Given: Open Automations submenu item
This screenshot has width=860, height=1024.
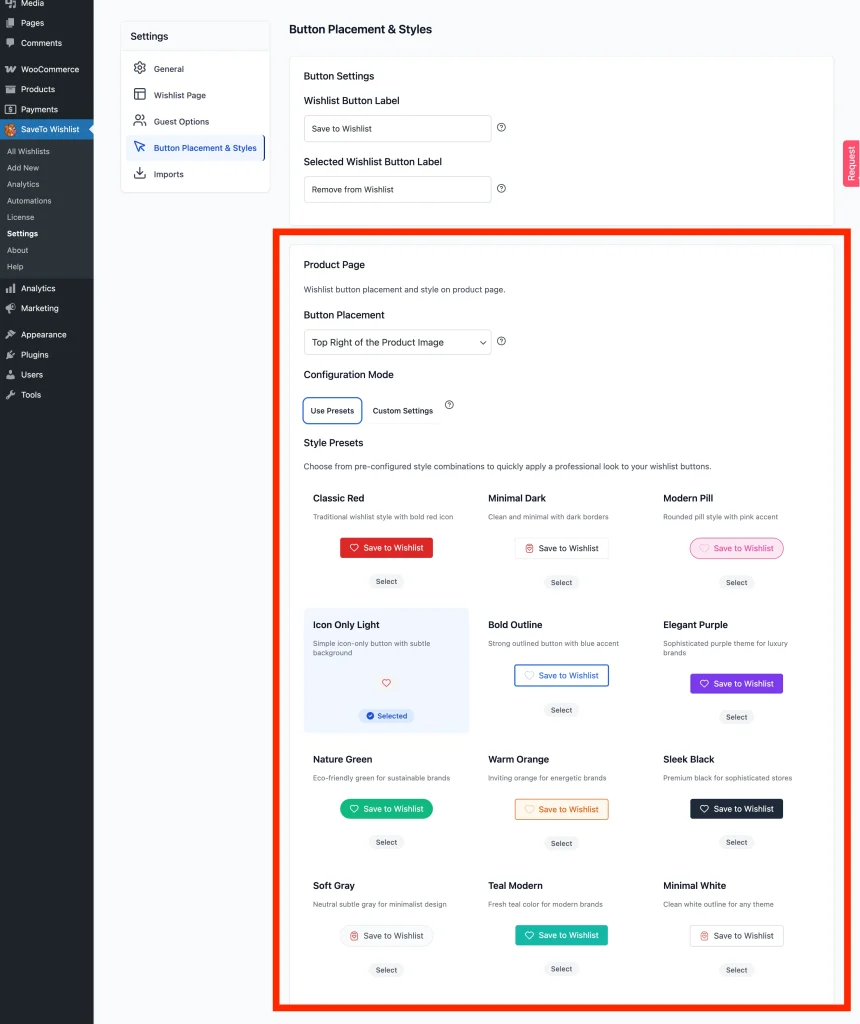Looking at the screenshot, I should 29,200.
